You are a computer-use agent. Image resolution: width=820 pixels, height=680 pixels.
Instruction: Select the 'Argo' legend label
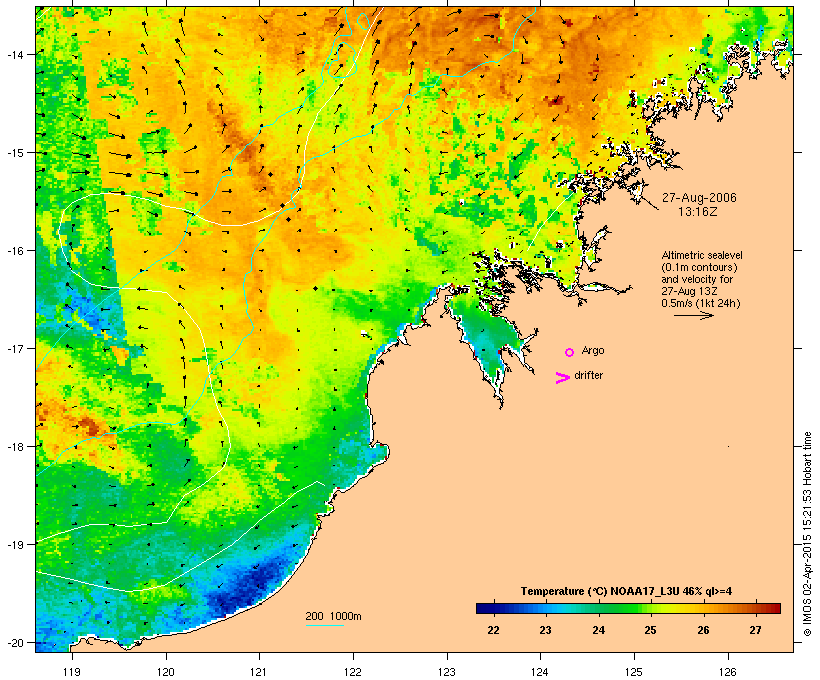coord(593,350)
